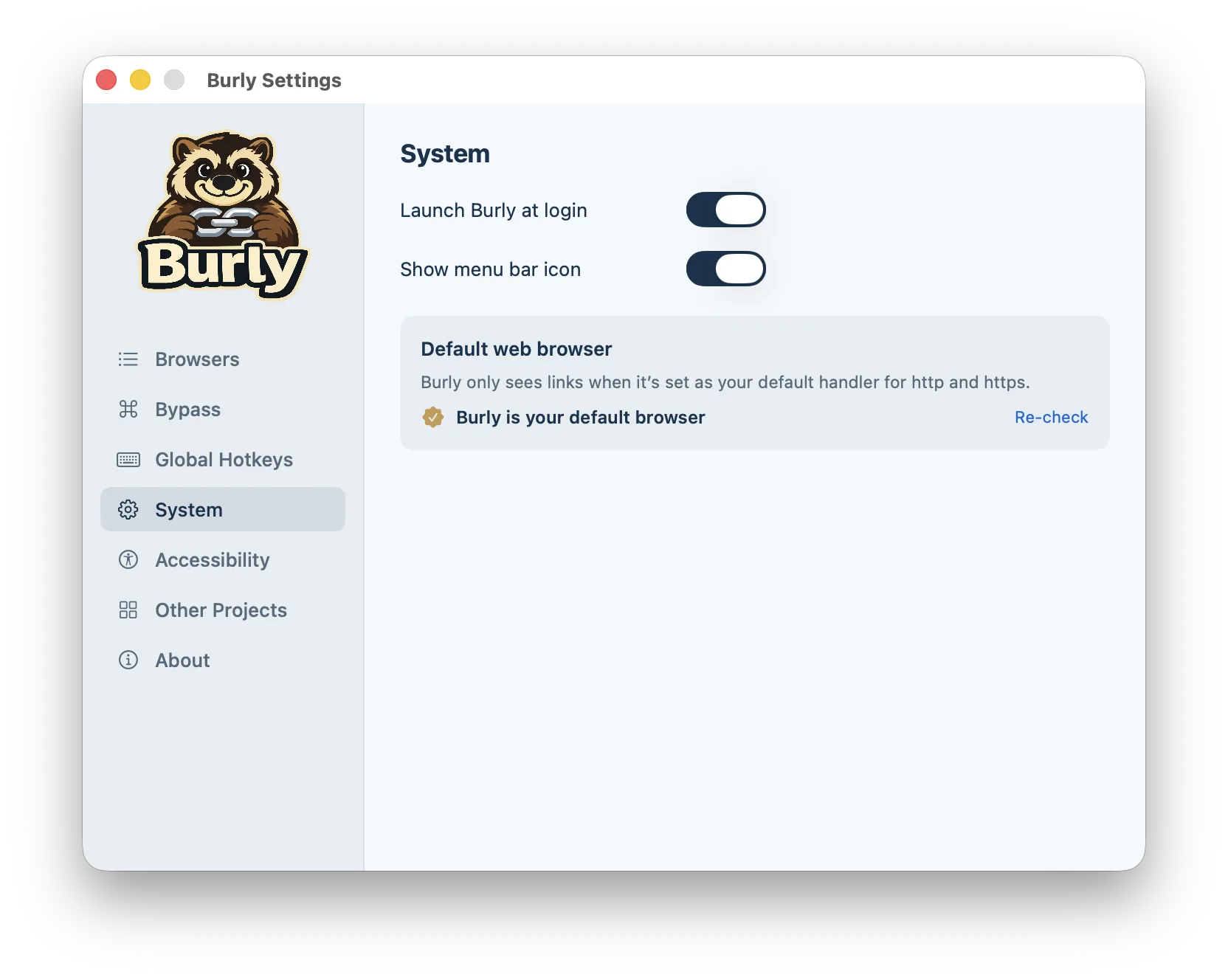
Task: Go to the Bypass section
Action: (x=223, y=410)
